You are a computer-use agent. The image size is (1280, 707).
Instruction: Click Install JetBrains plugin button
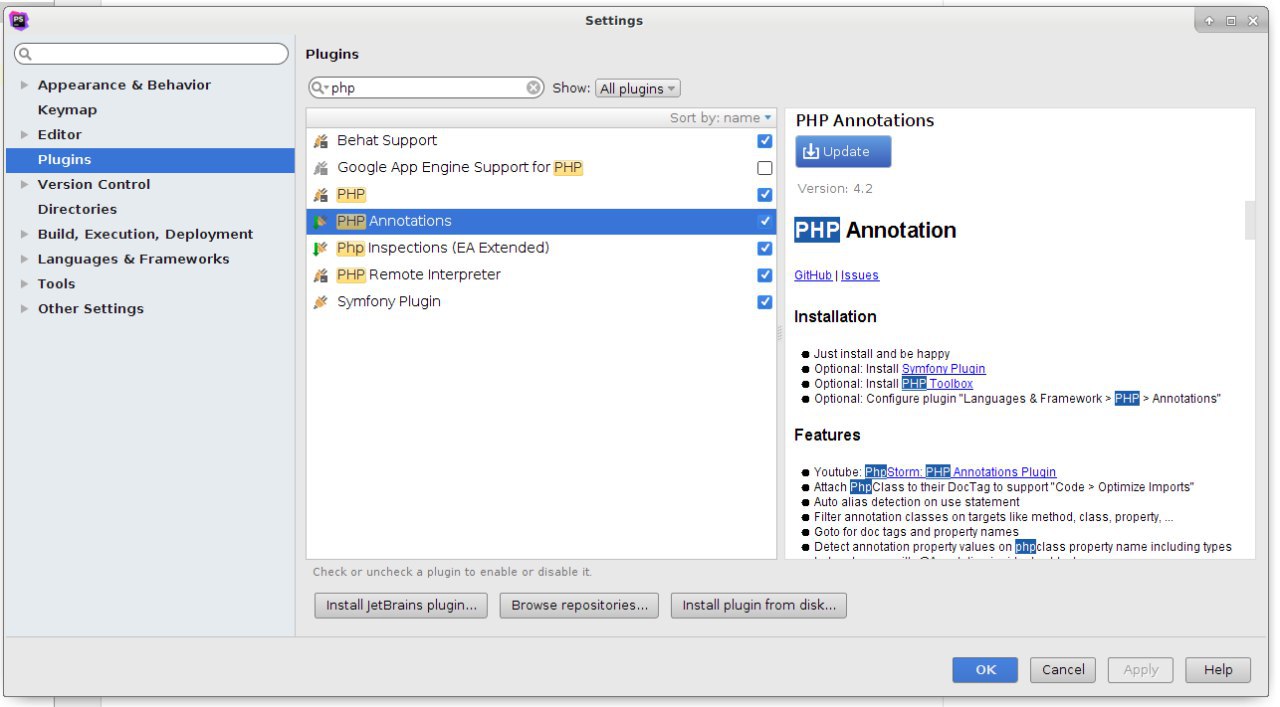tap(401, 605)
